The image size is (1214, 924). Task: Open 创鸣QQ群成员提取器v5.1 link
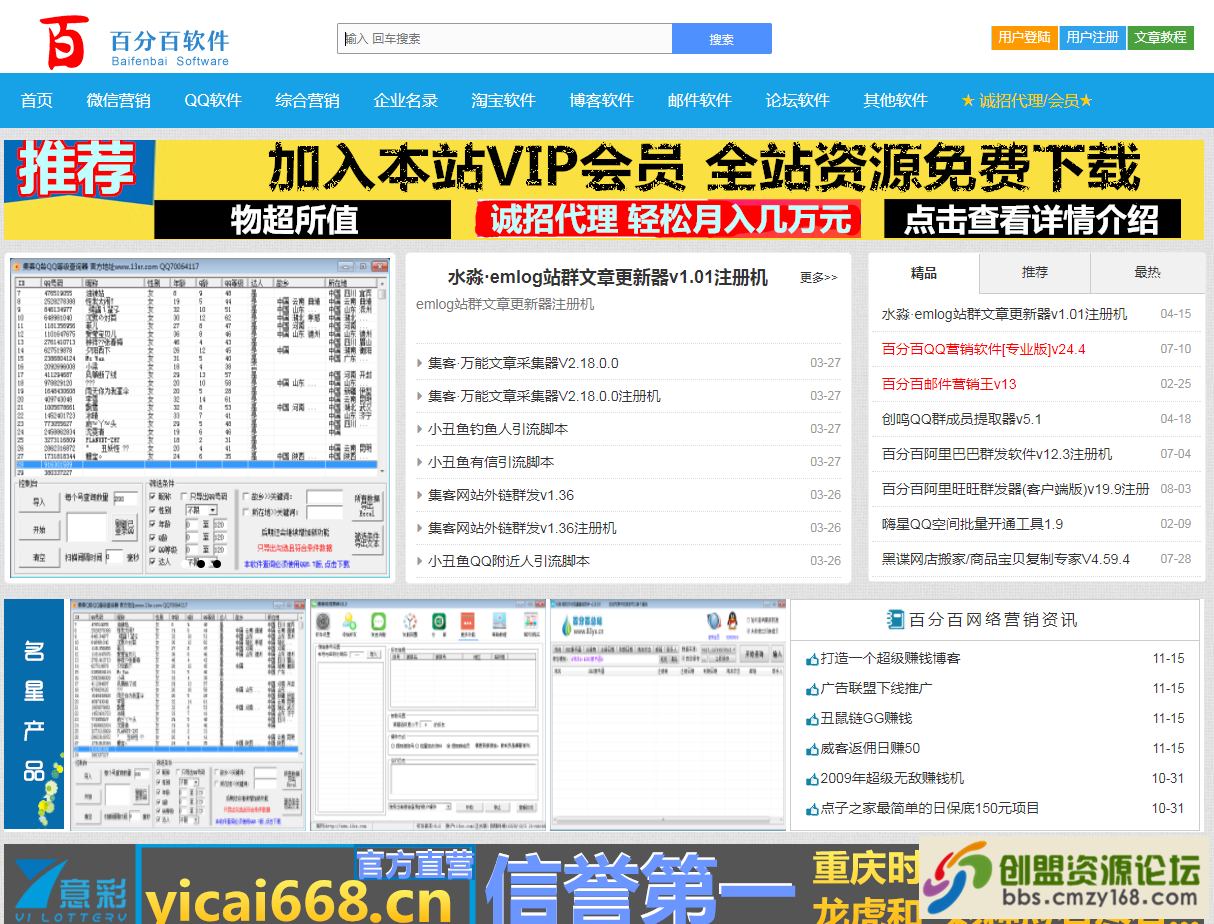coord(961,419)
